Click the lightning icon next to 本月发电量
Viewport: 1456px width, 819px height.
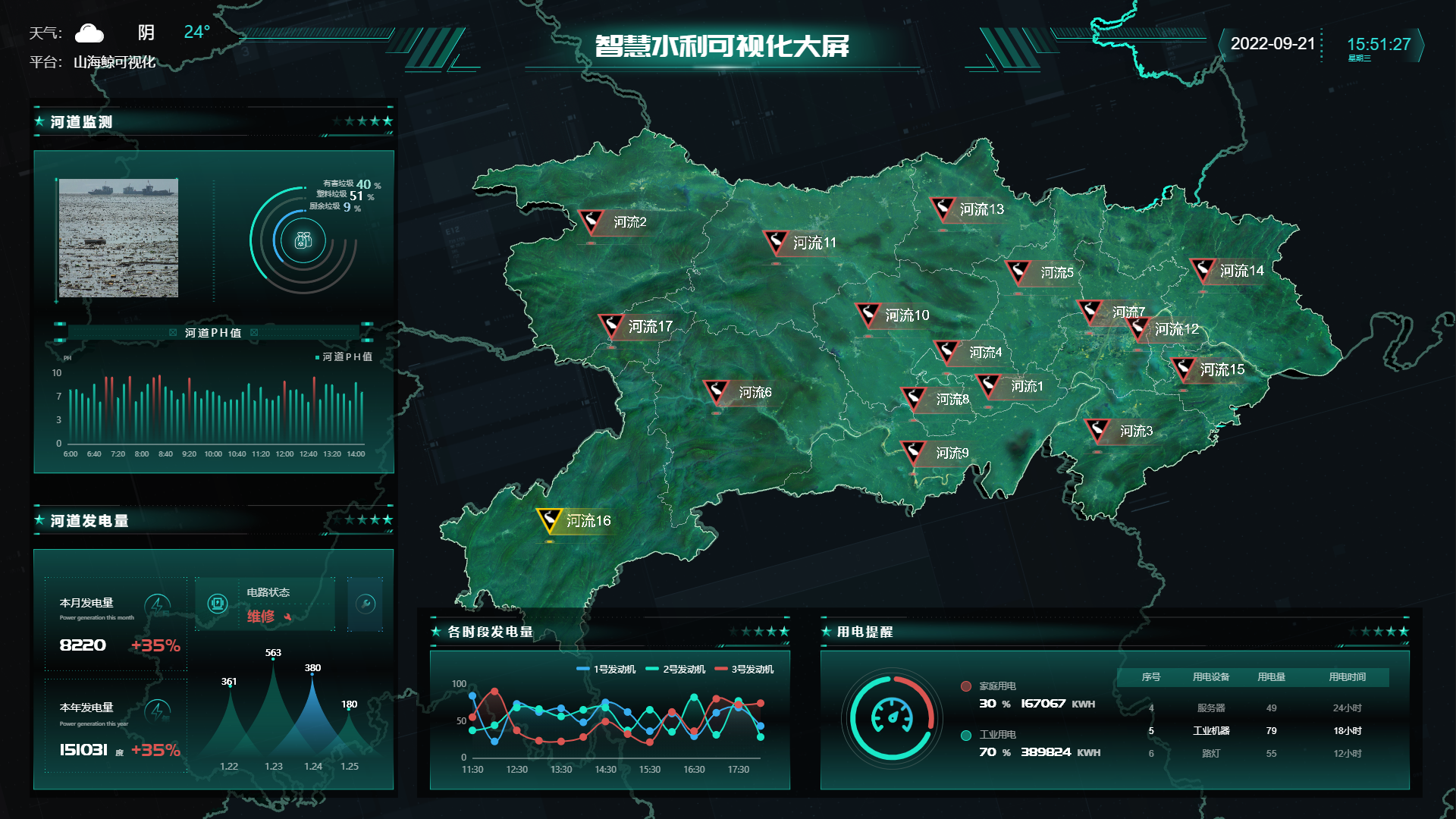click(x=157, y=603)
